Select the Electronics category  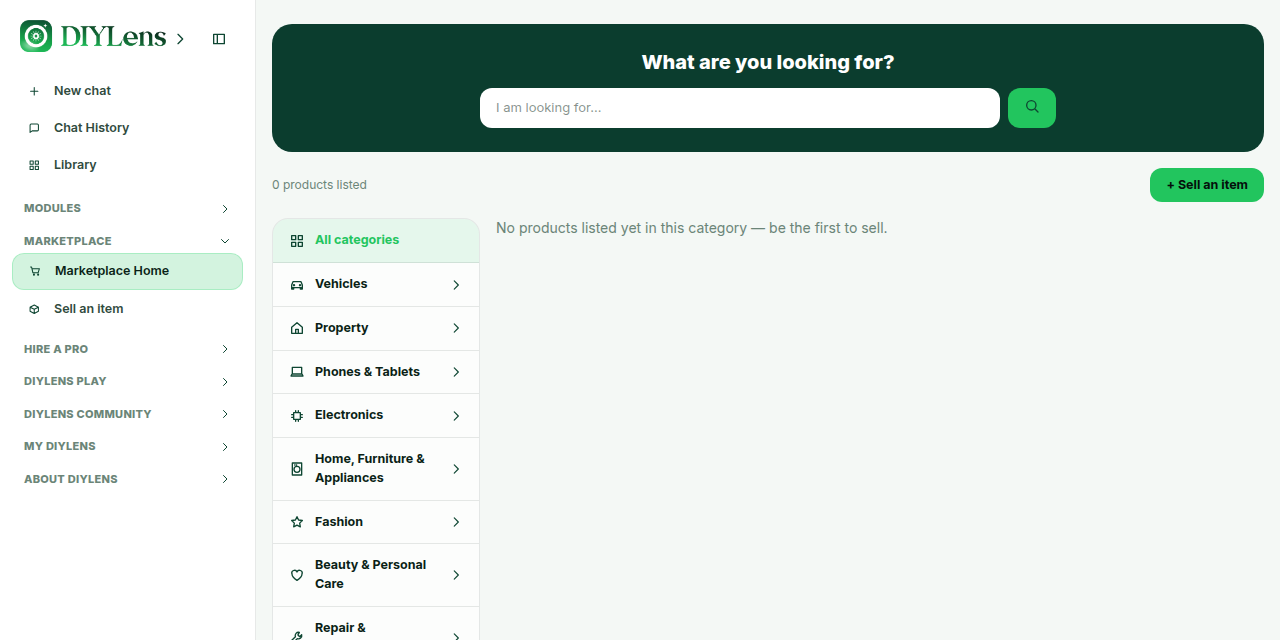(x=376, y=415)
